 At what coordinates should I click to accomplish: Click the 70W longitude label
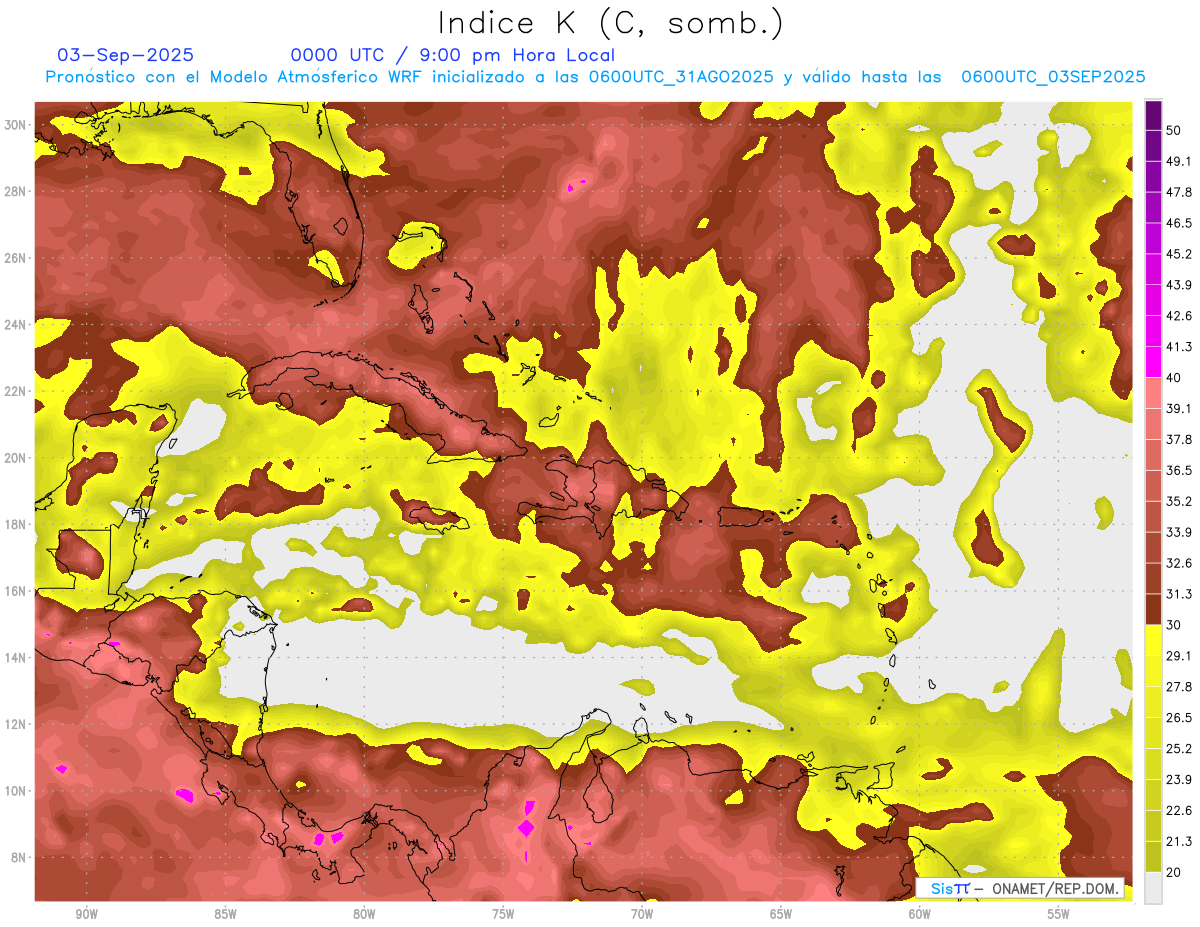(642, 914)
